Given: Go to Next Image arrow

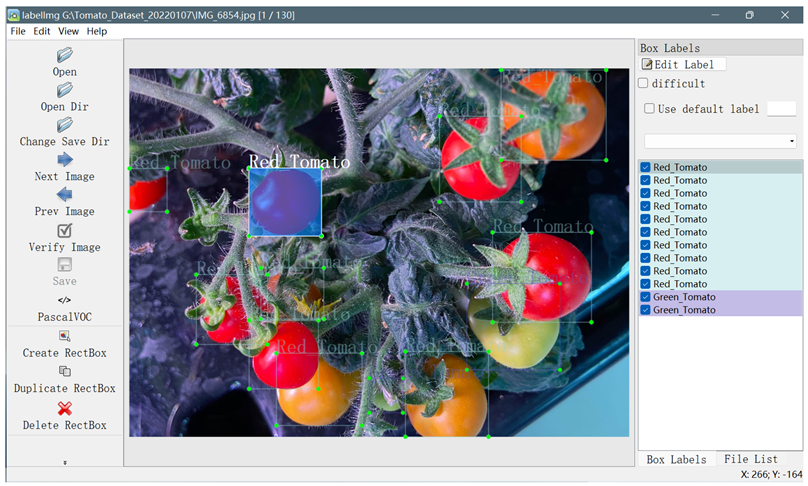Looking at the screenshot, I should (x=65, y=160).
